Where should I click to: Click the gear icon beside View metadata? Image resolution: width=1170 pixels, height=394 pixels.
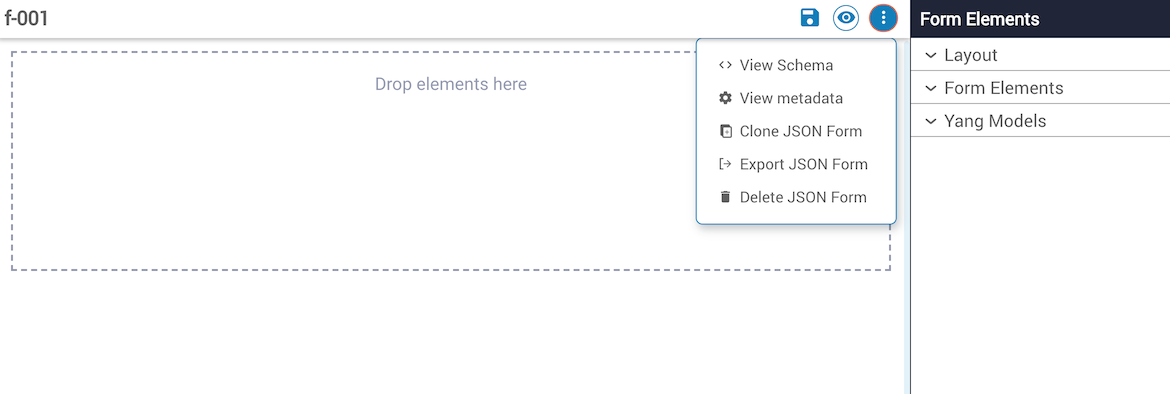(725, 98)
